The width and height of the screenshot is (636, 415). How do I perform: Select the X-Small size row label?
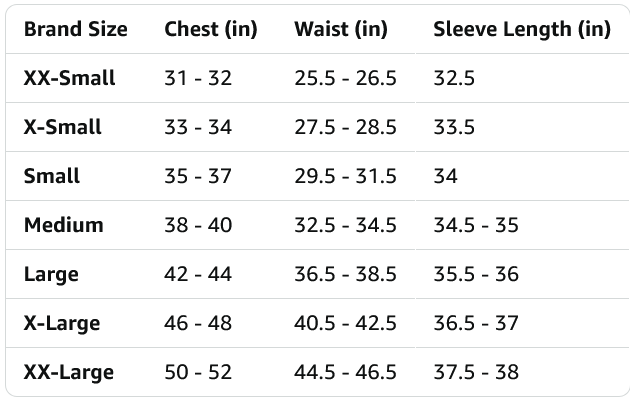pos(62,127)
